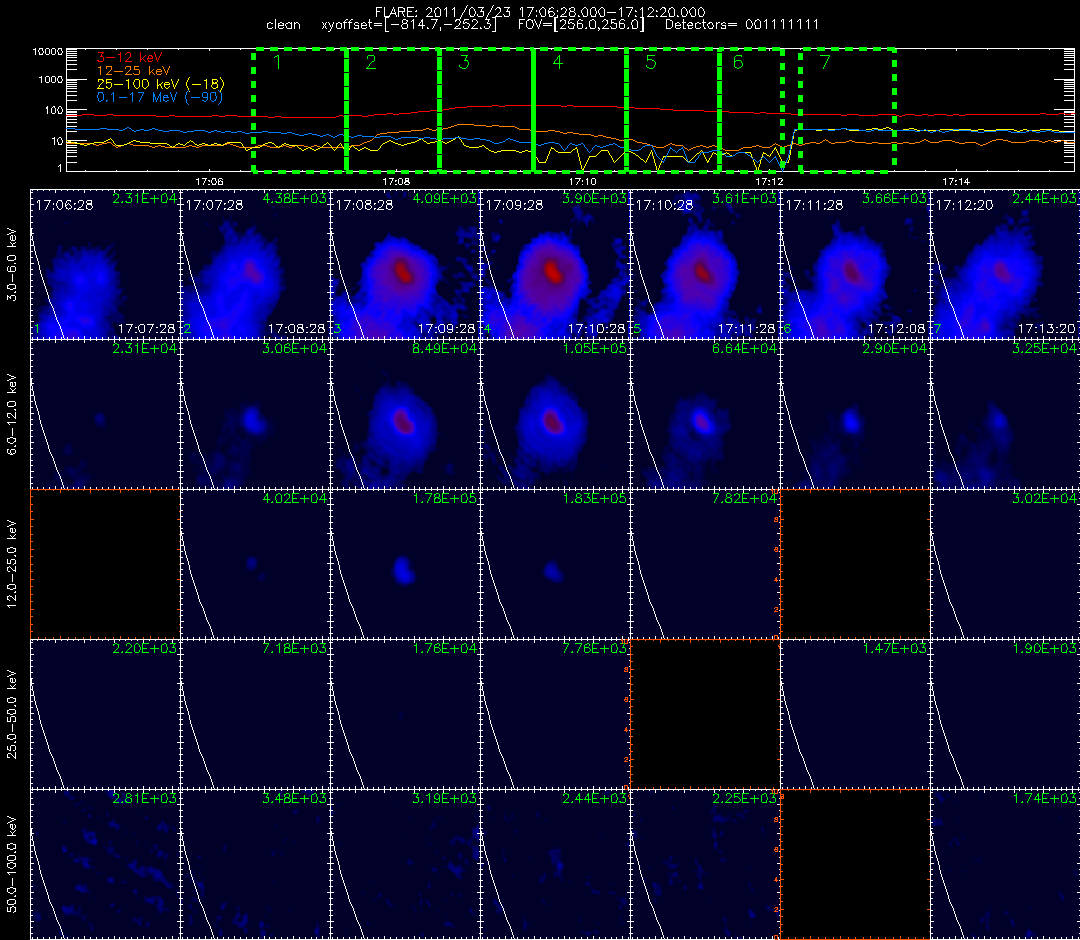Click the FLARE 2011/03/23 title line
Screen dimensions: 1080x940
coord(540,12)
